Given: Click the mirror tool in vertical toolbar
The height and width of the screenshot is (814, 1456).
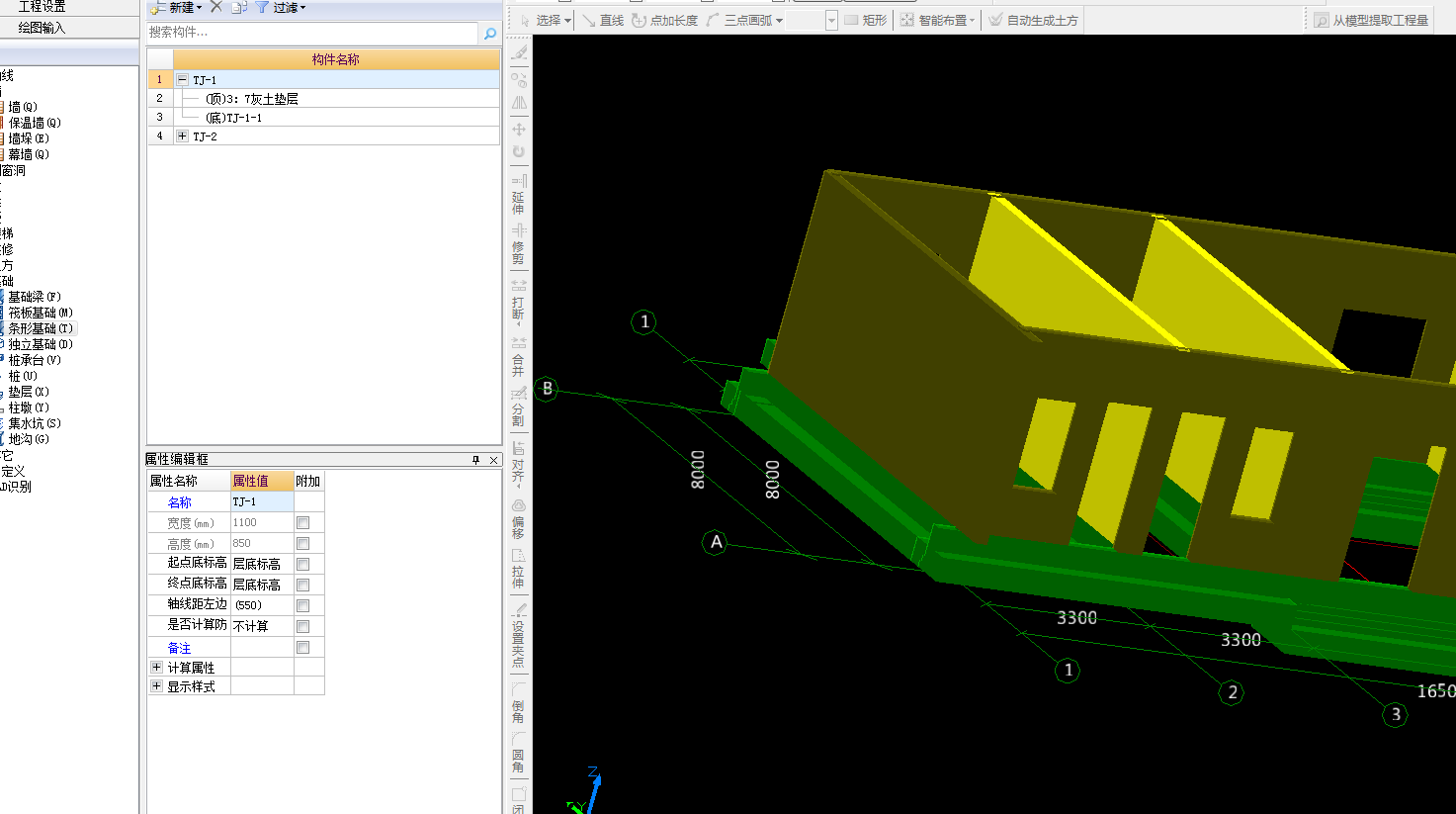Looking at the screenshot, I should click(519, 103).
